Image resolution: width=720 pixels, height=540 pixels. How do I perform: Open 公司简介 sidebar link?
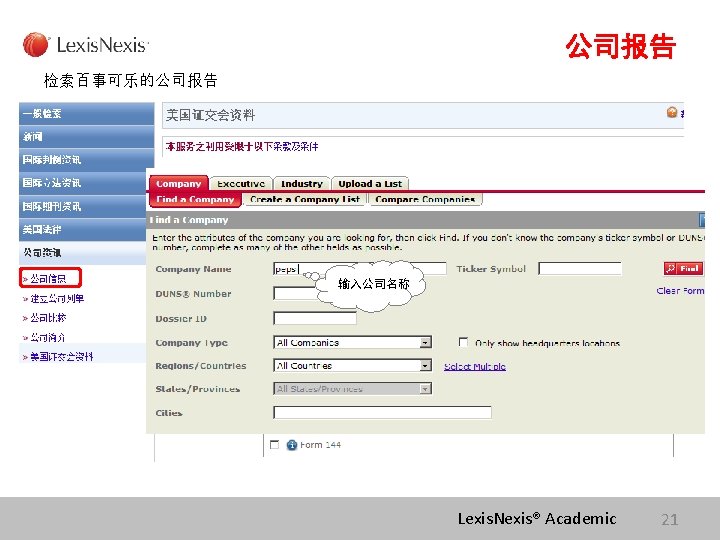(x=48, y=338)
